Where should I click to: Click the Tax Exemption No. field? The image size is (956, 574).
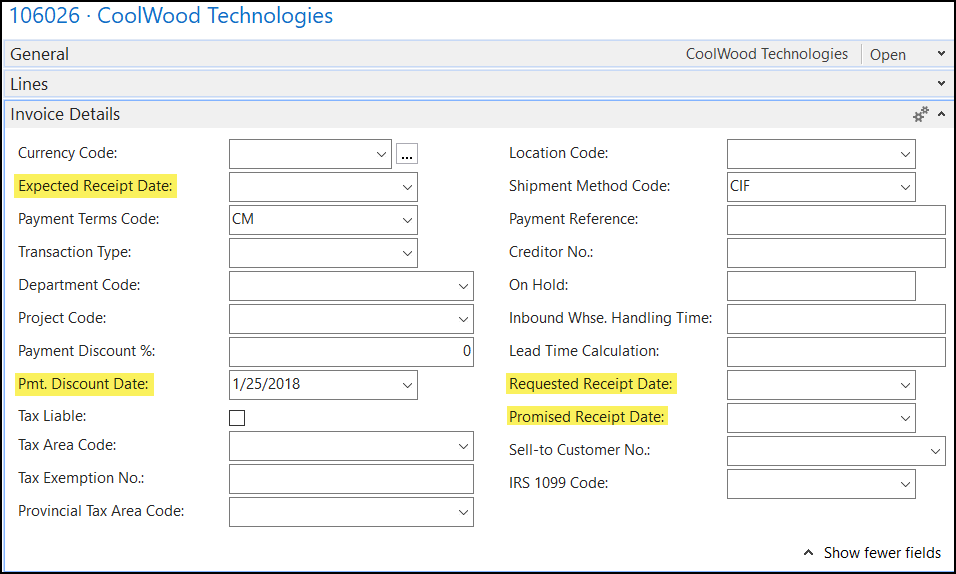(351, 479)
